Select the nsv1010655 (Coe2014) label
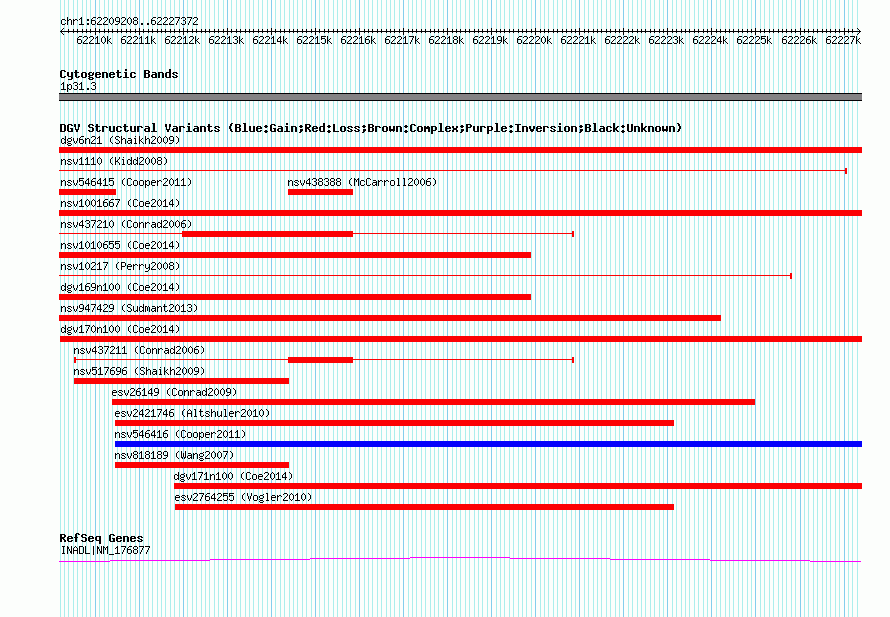 point(120,245)
